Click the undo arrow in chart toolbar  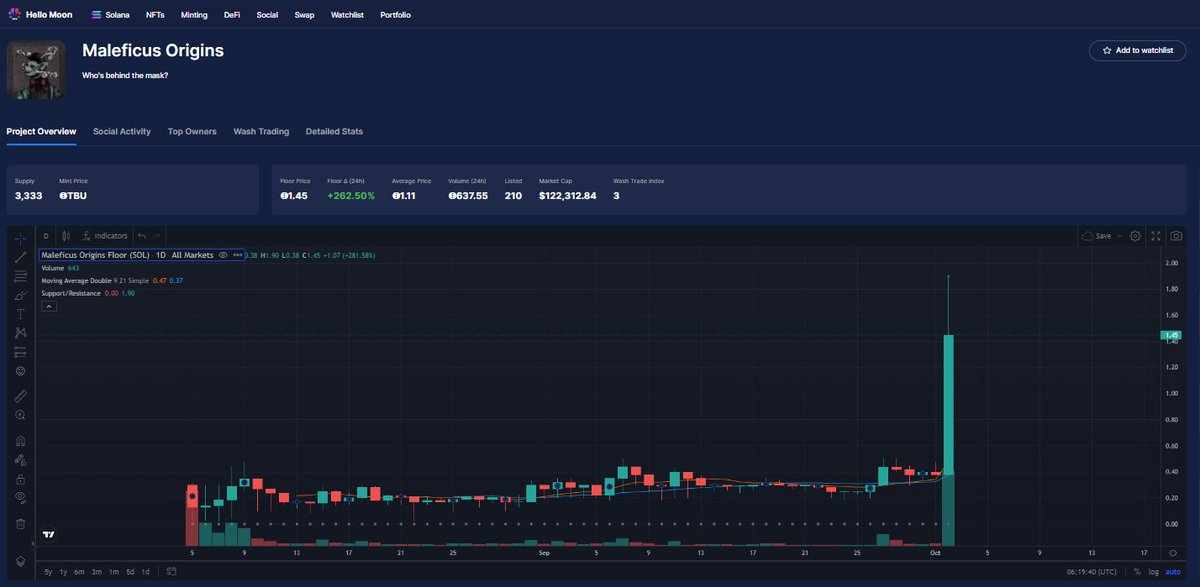pyautogui.click(x=142, y=236)
